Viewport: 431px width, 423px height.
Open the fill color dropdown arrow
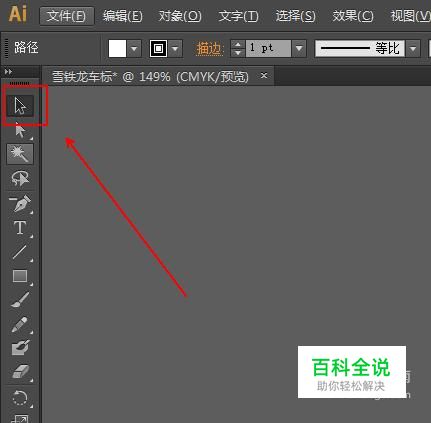click(x=134, y=49)
